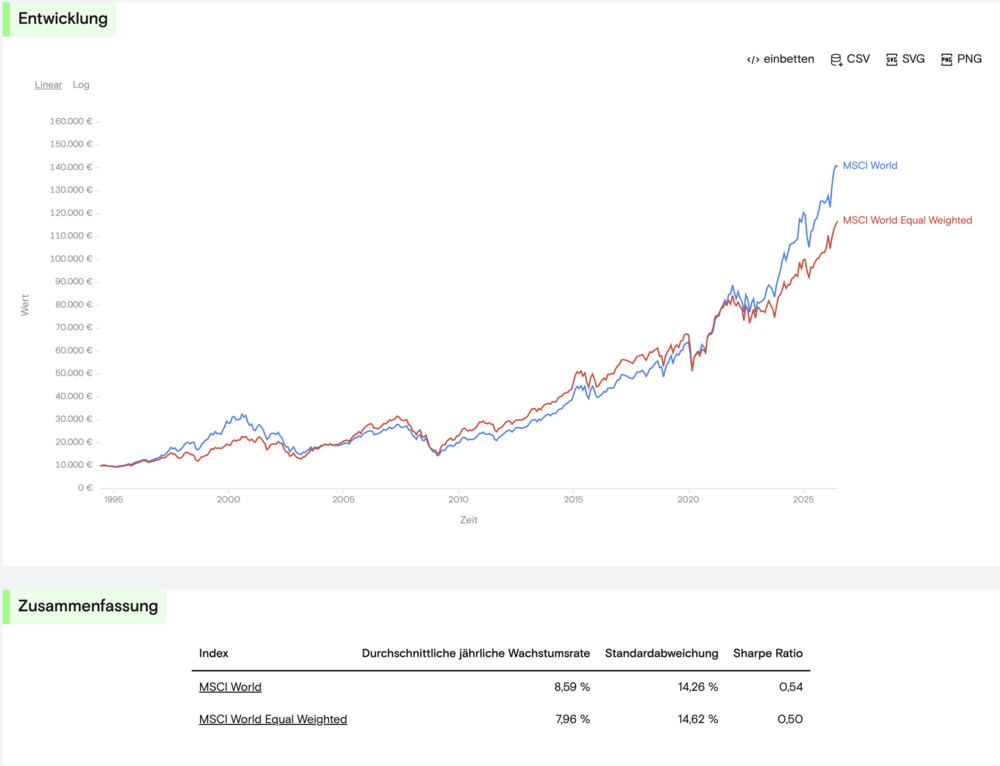This screenshot has height=766, width=1000.
Task: Select the 8,59 % growth rate cell
Action: coord(572,687)
